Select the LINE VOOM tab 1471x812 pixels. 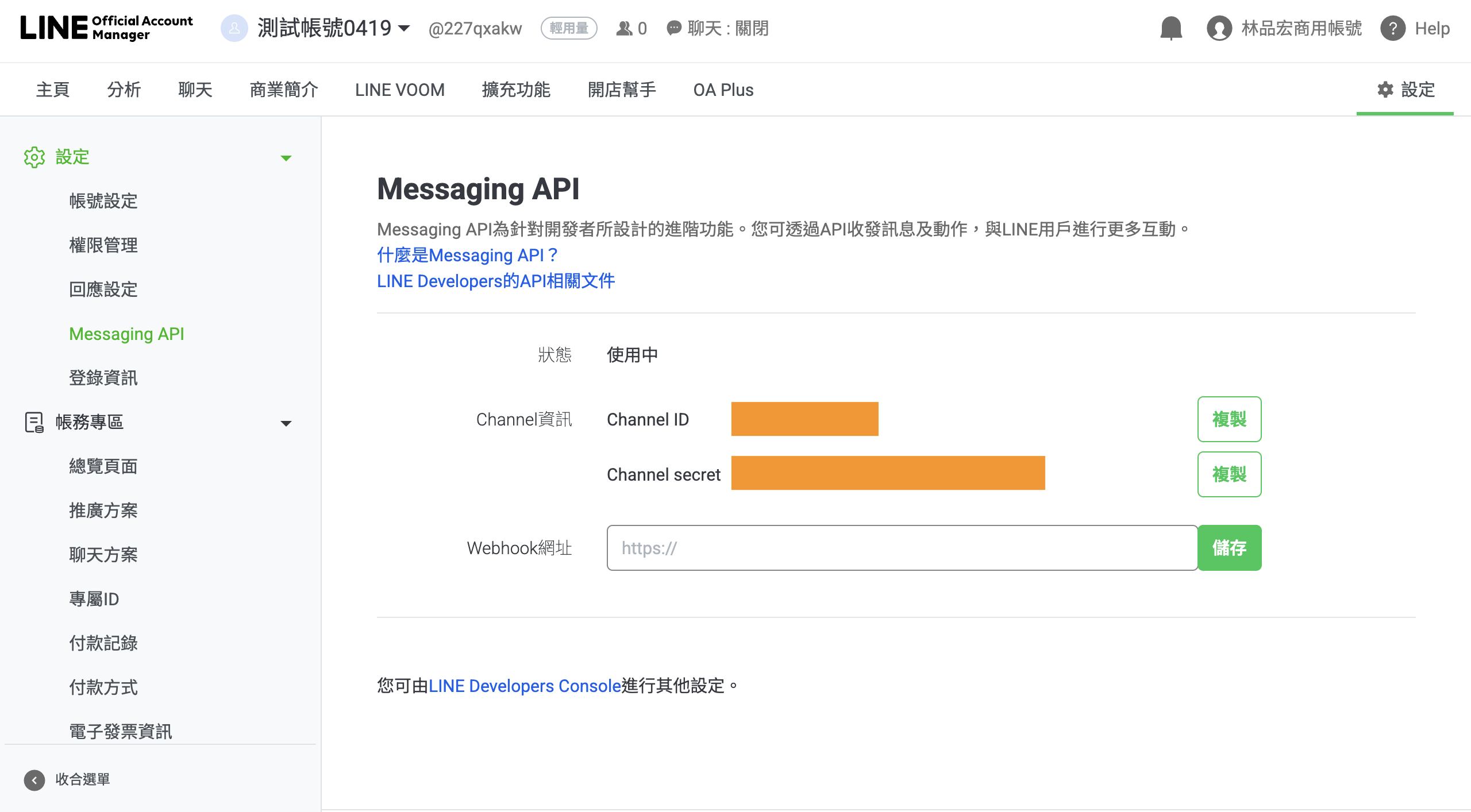pyautogui.click(x=400, y=90)
